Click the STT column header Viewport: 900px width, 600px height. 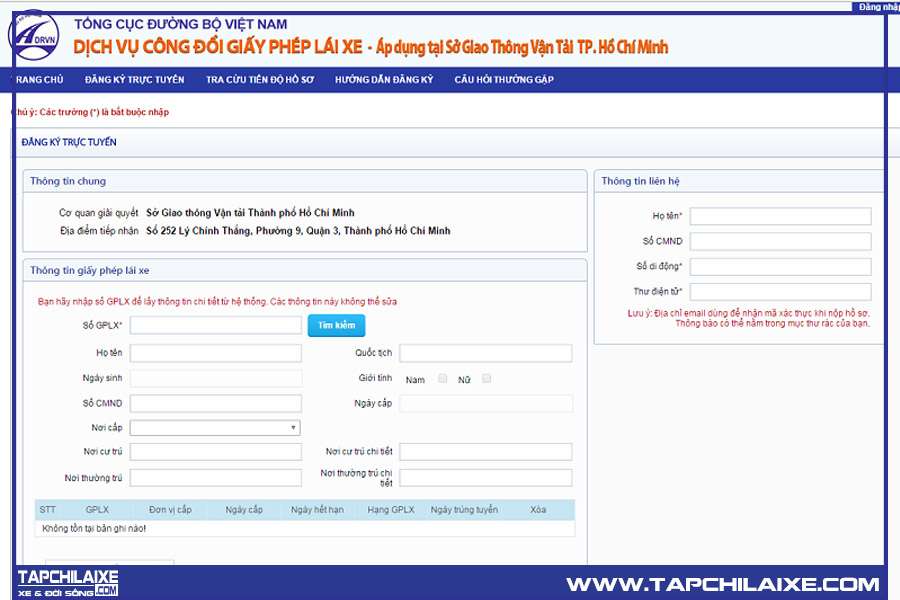tap(48, 510)
